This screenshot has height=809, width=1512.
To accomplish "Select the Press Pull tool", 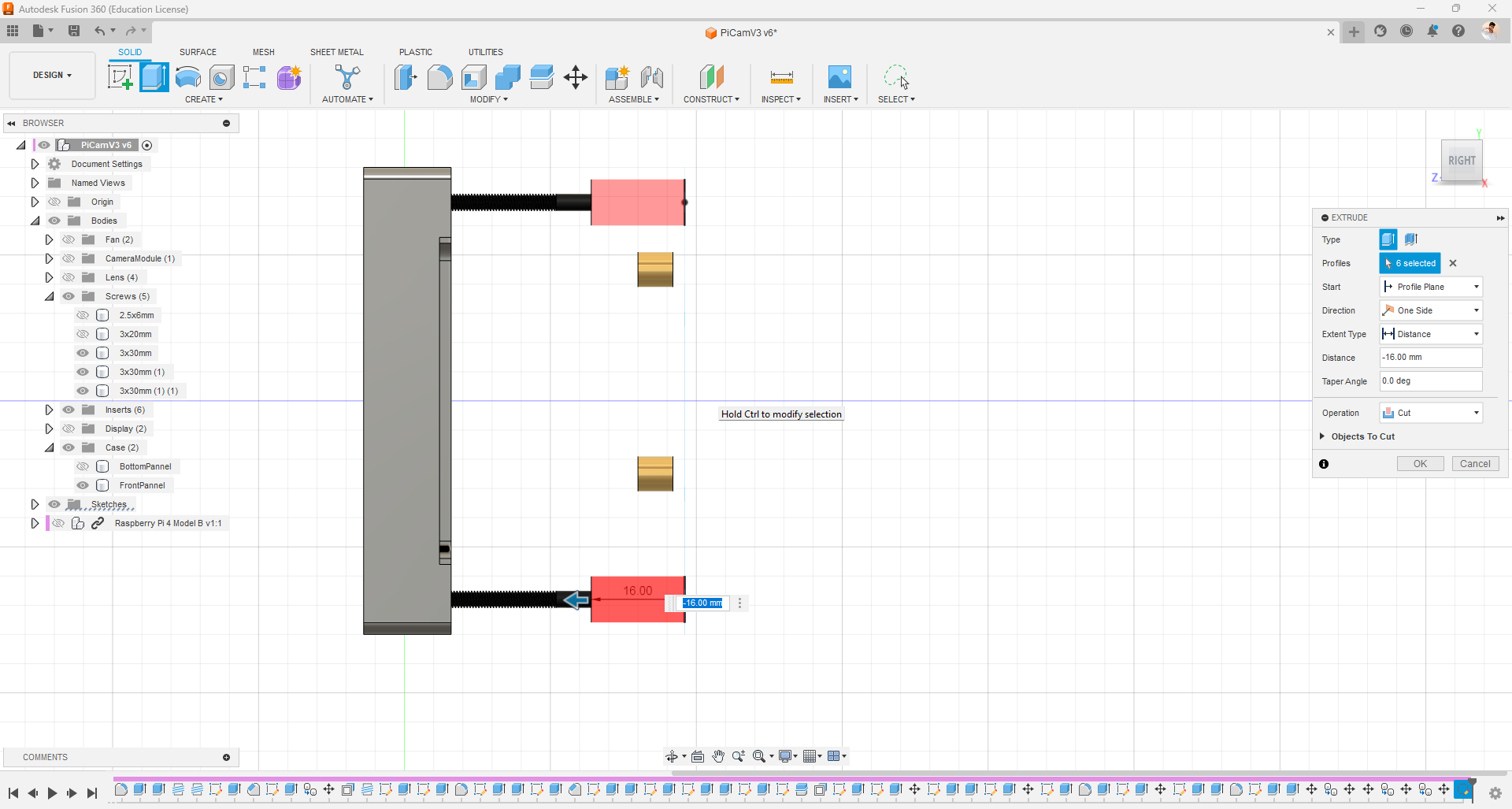I will pos(406,77).
